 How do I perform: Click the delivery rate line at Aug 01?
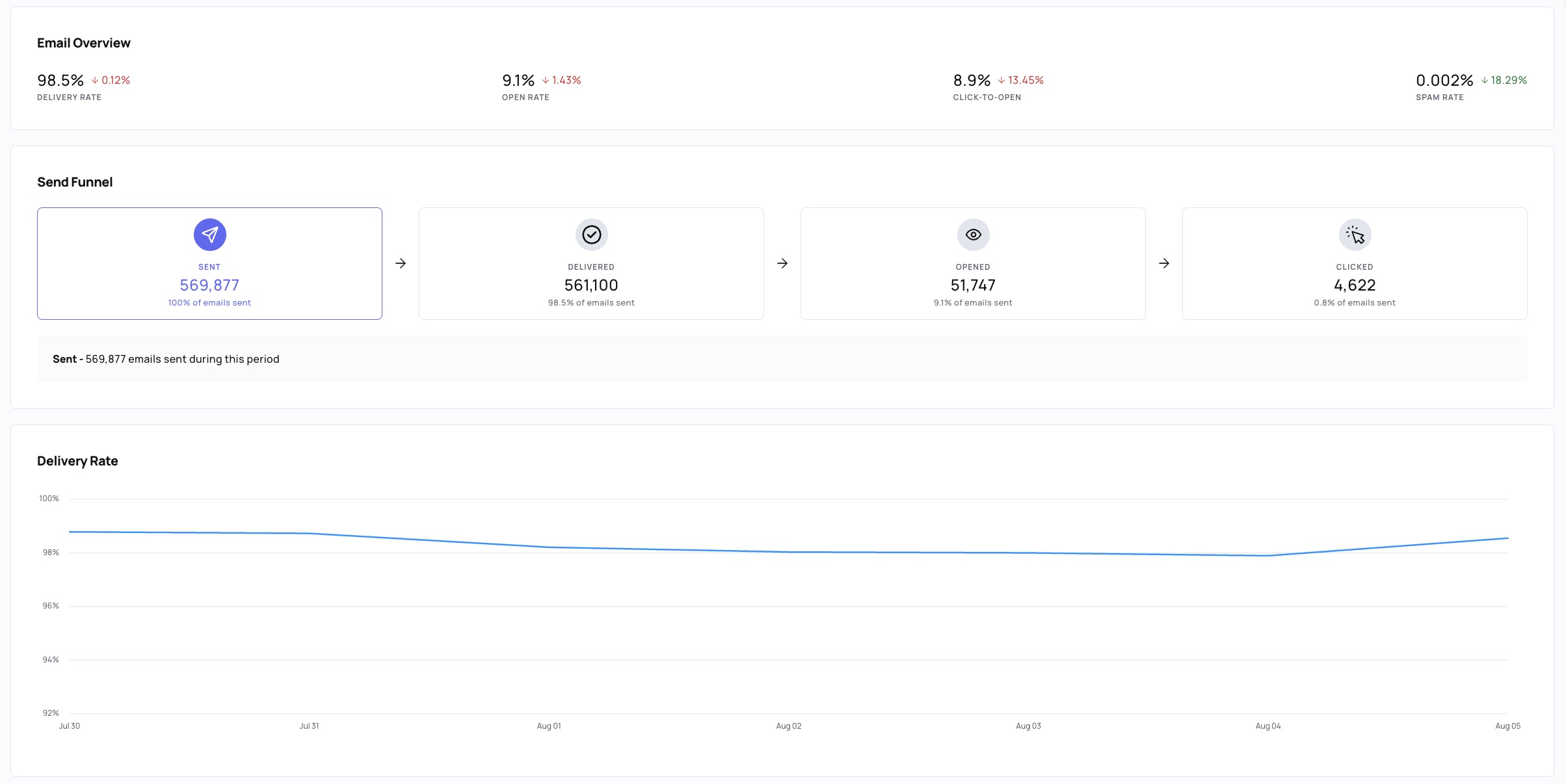pos(549,547)
